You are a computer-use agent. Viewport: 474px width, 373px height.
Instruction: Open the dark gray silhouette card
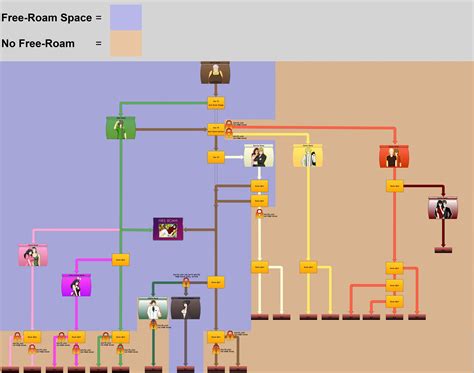186,308
